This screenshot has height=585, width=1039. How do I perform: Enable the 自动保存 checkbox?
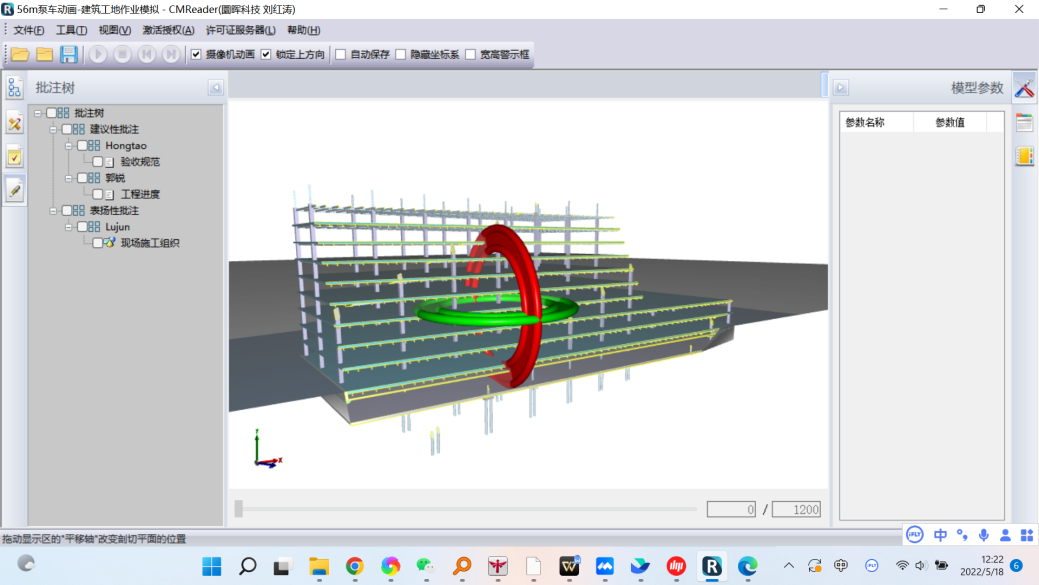click(341, 54)
